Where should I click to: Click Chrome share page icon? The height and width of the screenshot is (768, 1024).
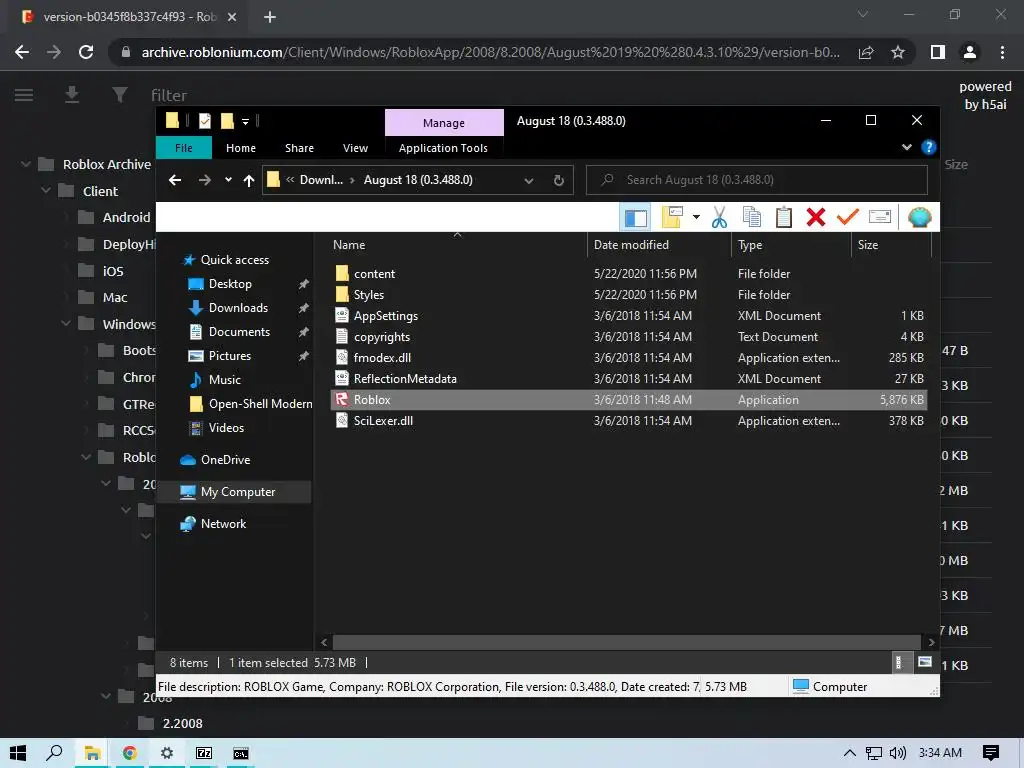click(866, 52)
